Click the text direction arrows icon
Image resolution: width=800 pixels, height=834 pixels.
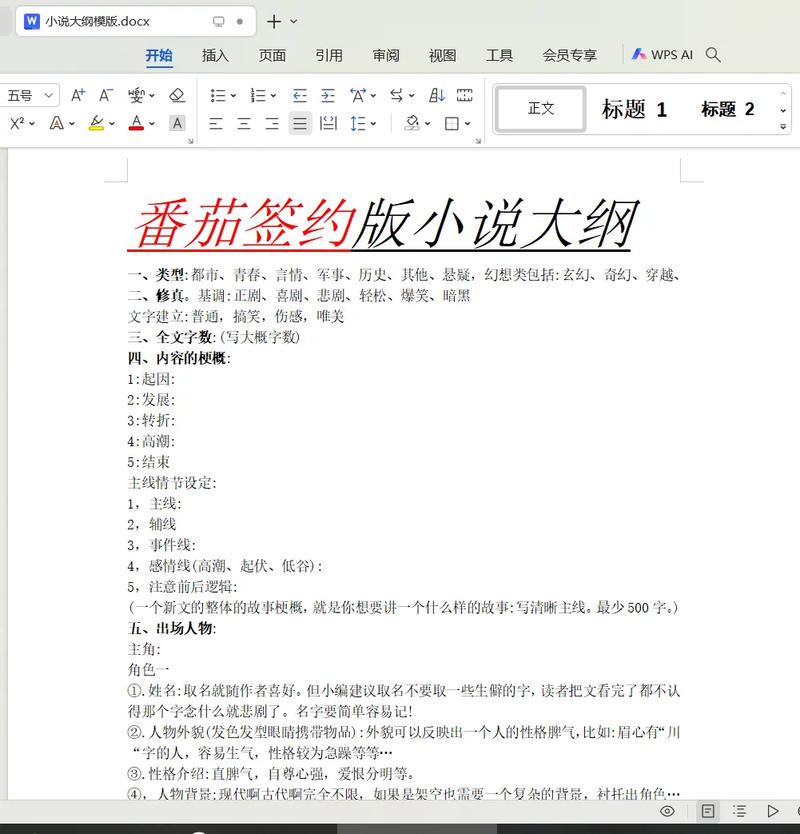point(396,96)
